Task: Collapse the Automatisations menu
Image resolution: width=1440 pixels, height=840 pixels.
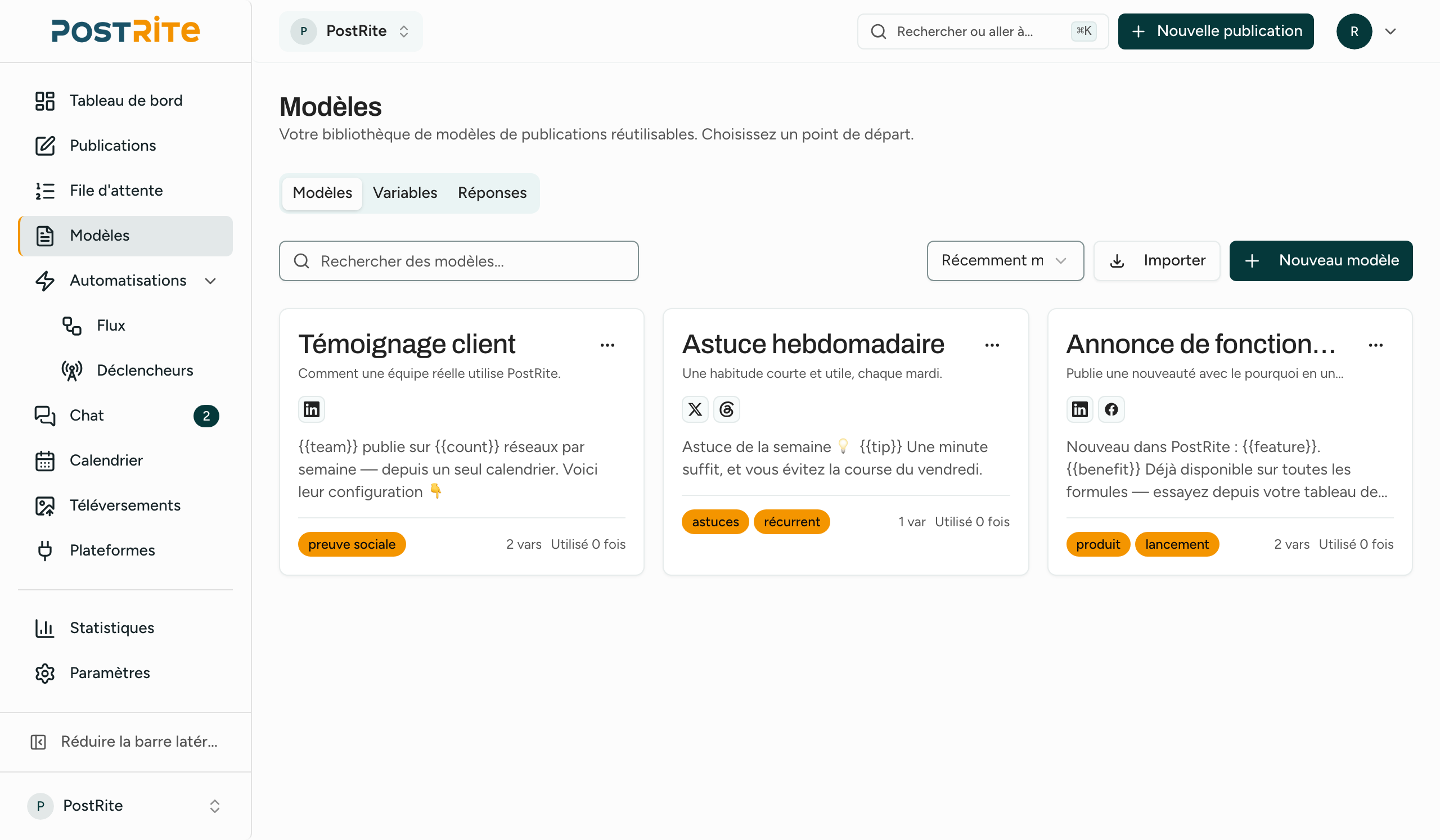Action: coord(210,281)
